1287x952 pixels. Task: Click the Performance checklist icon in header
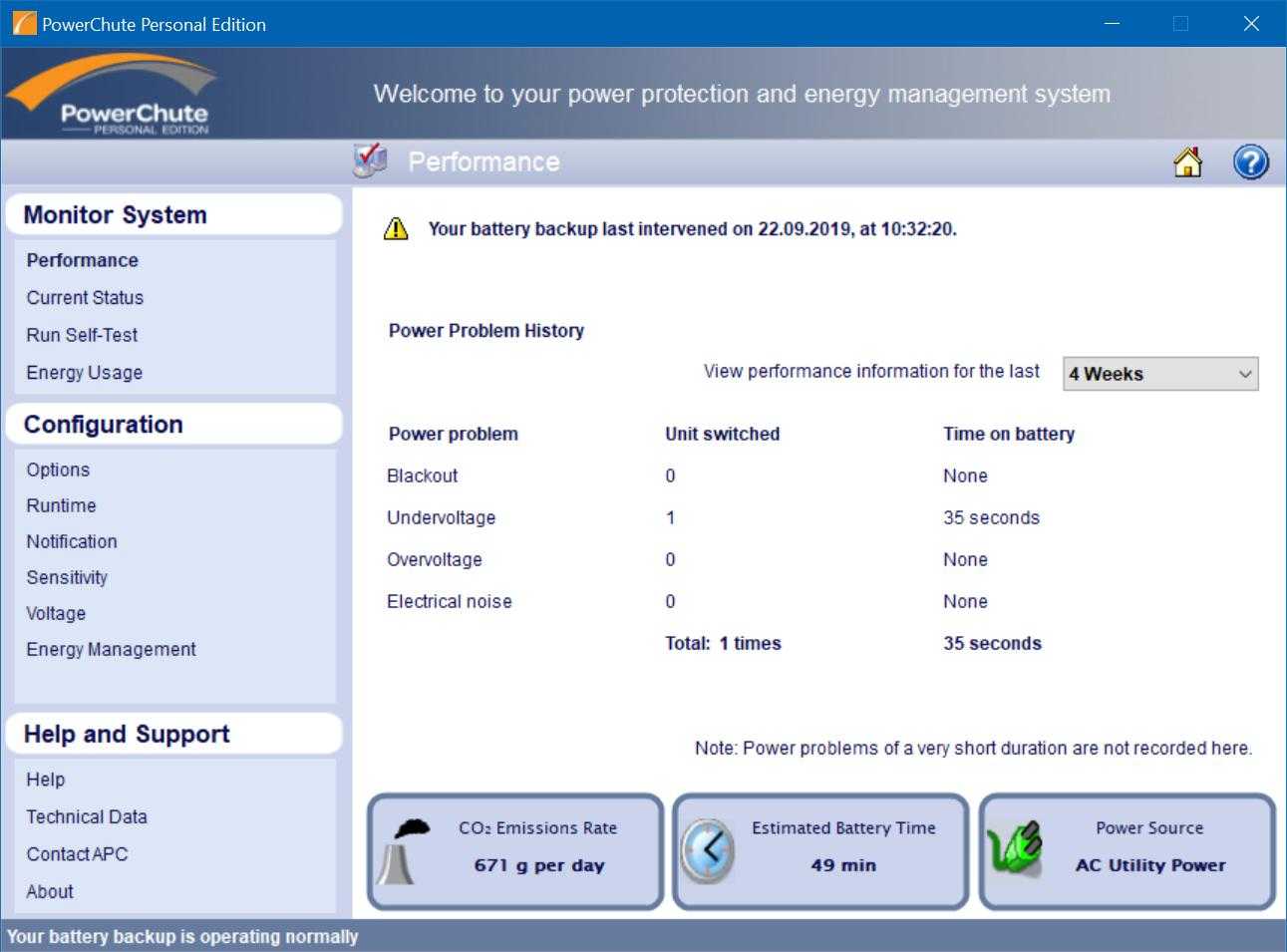point(370,160)
